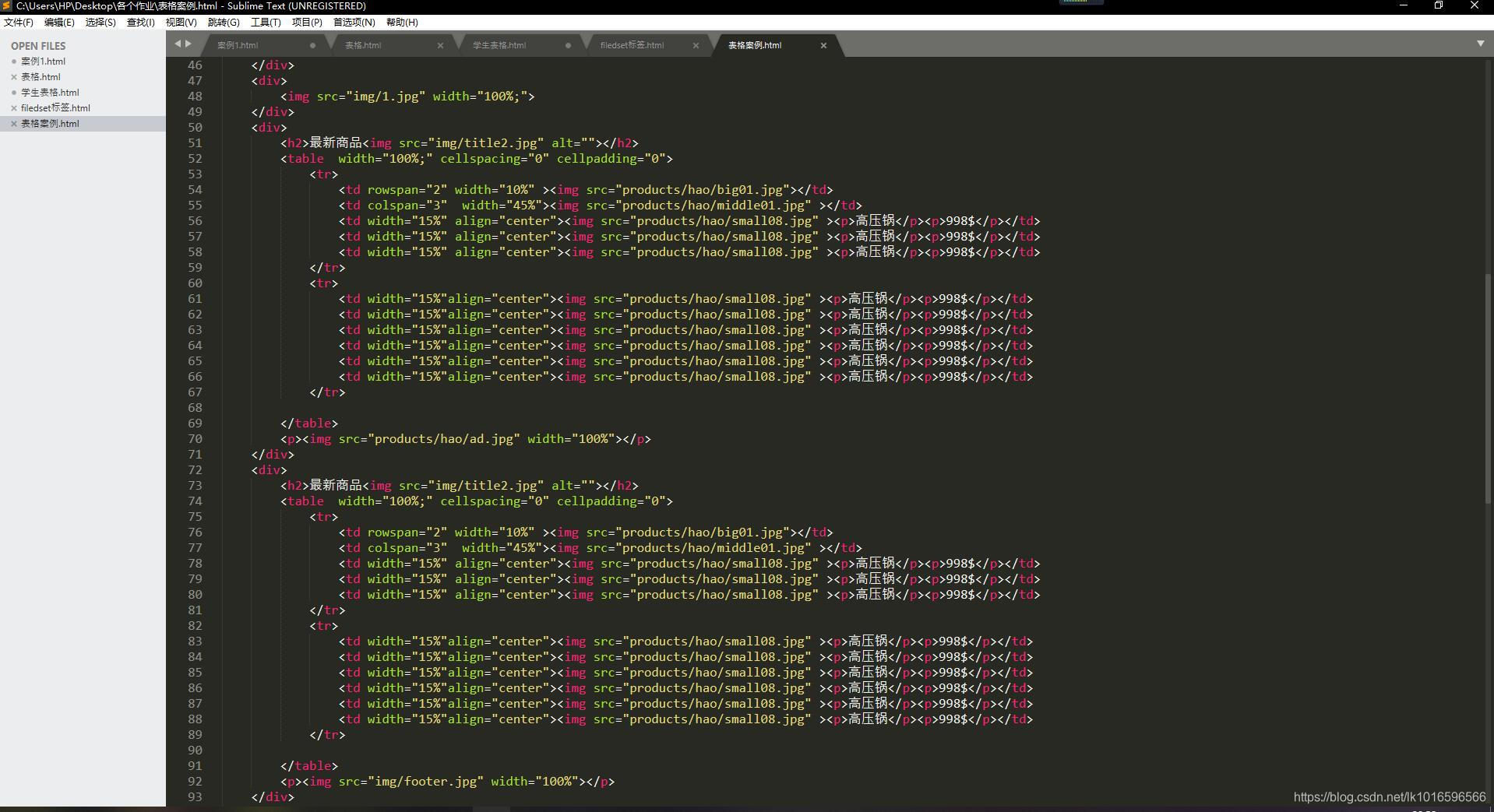Click line number 74 in gutter
This screenshot has width=1494, height=812.
[x=195, y=501]
